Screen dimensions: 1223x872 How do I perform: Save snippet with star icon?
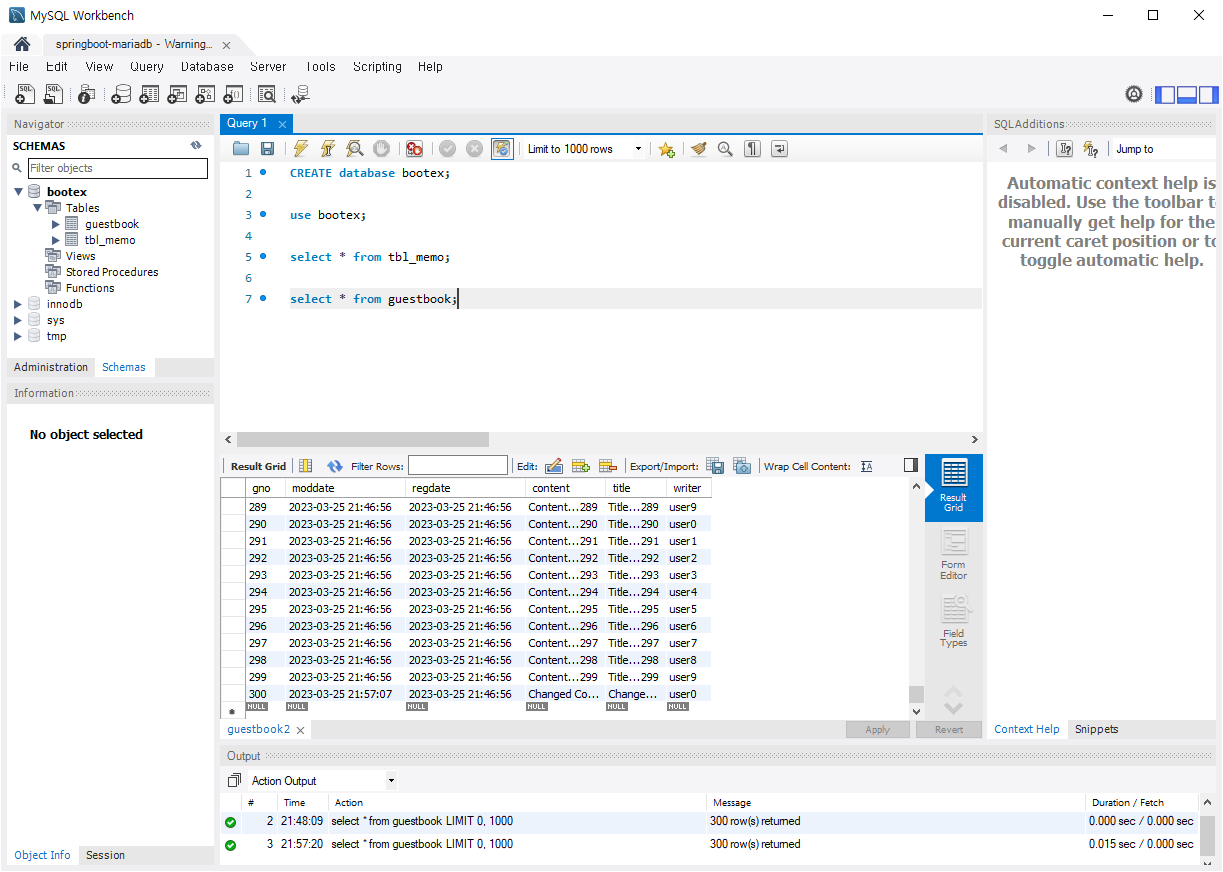(666, 149)
